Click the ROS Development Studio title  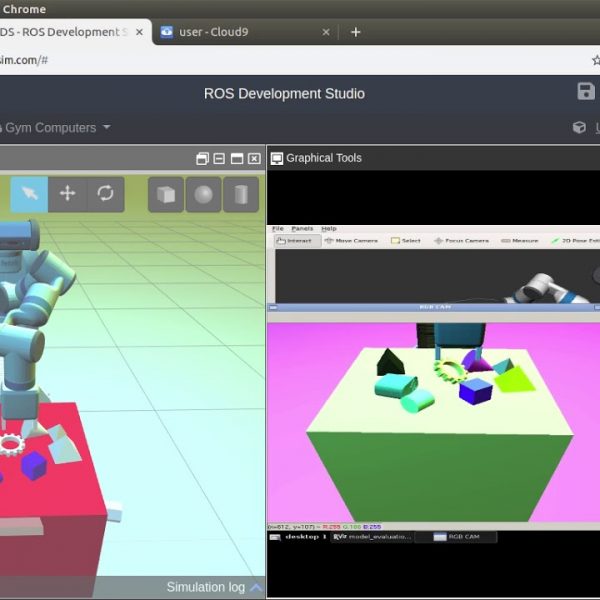284,94
